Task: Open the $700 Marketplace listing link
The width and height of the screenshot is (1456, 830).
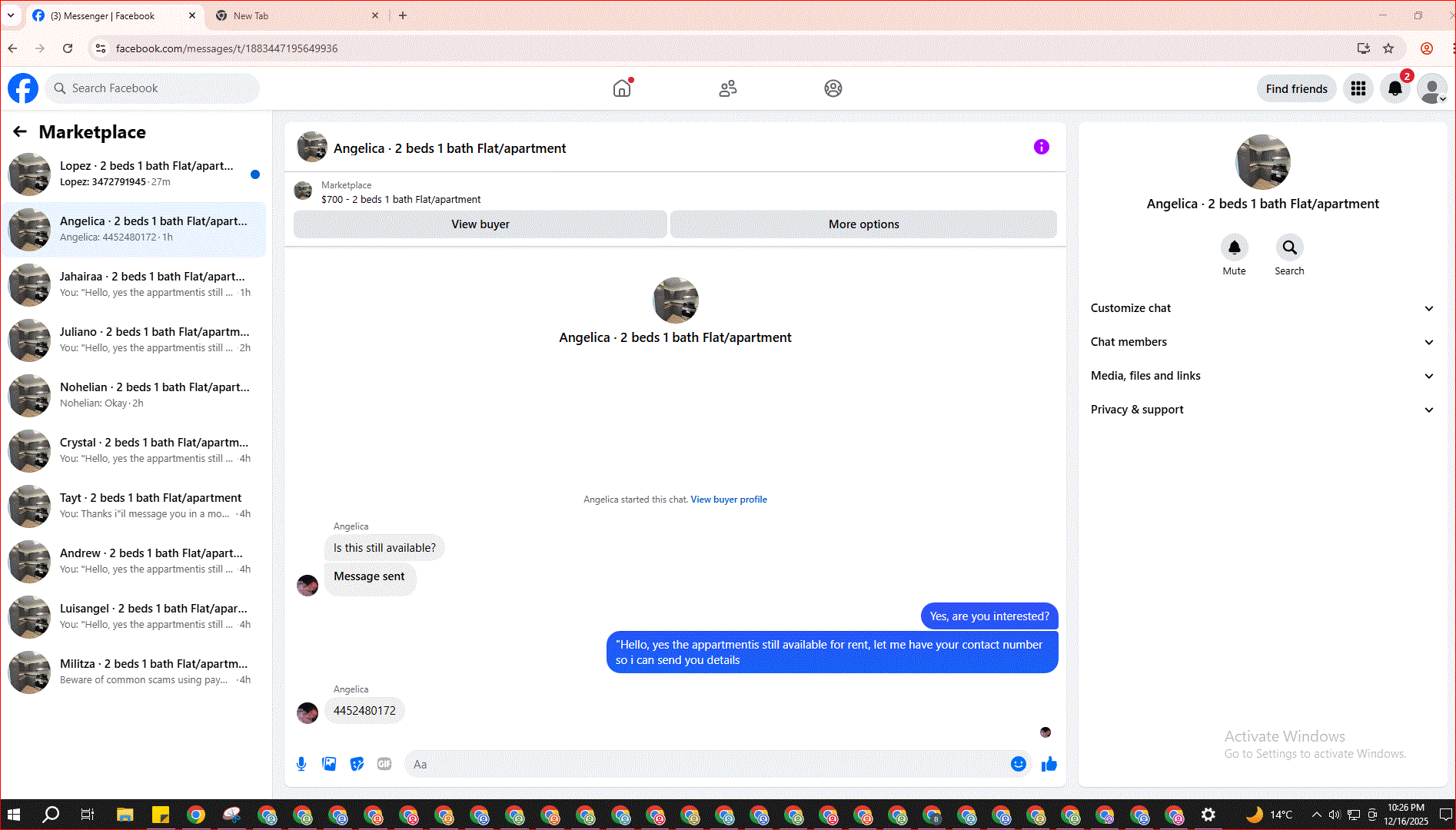Action: (401, 200)
